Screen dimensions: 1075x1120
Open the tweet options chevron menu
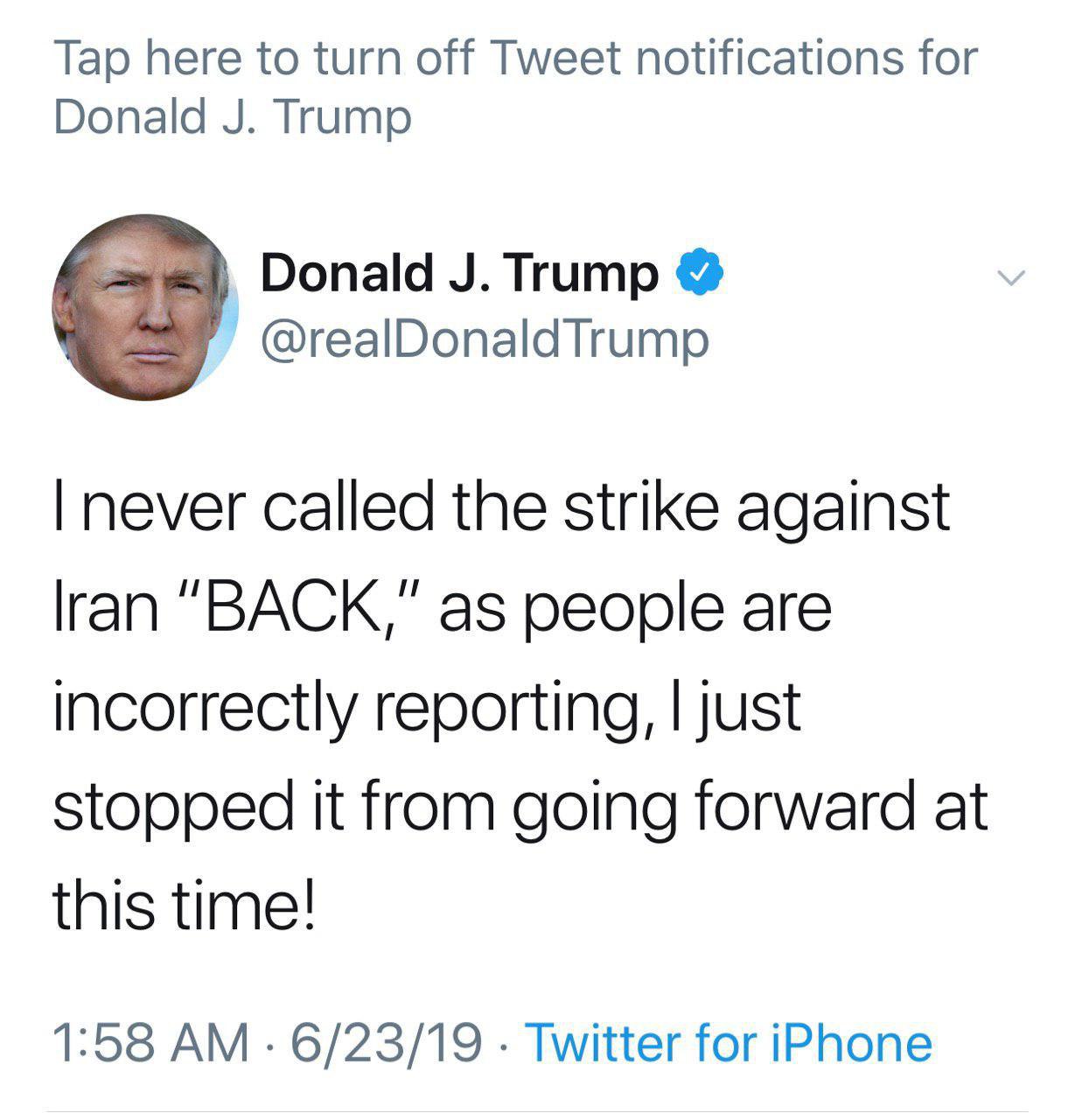tap(1010, 279)
